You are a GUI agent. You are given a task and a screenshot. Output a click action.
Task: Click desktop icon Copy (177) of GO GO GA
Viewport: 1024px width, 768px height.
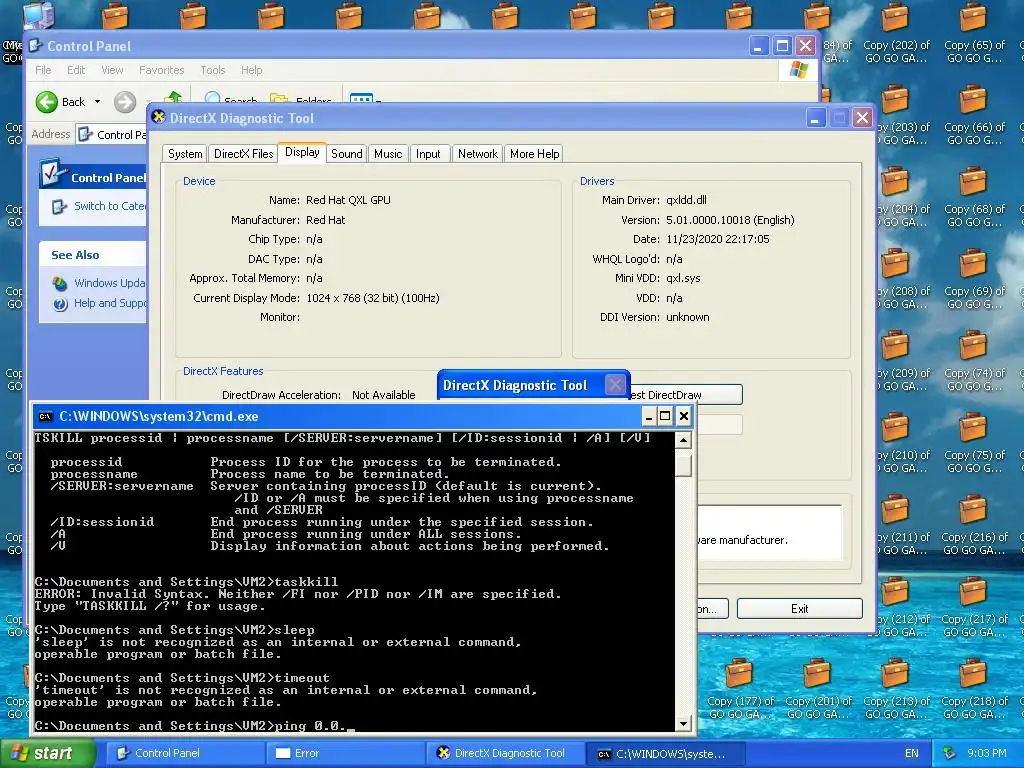coord(741,690)
